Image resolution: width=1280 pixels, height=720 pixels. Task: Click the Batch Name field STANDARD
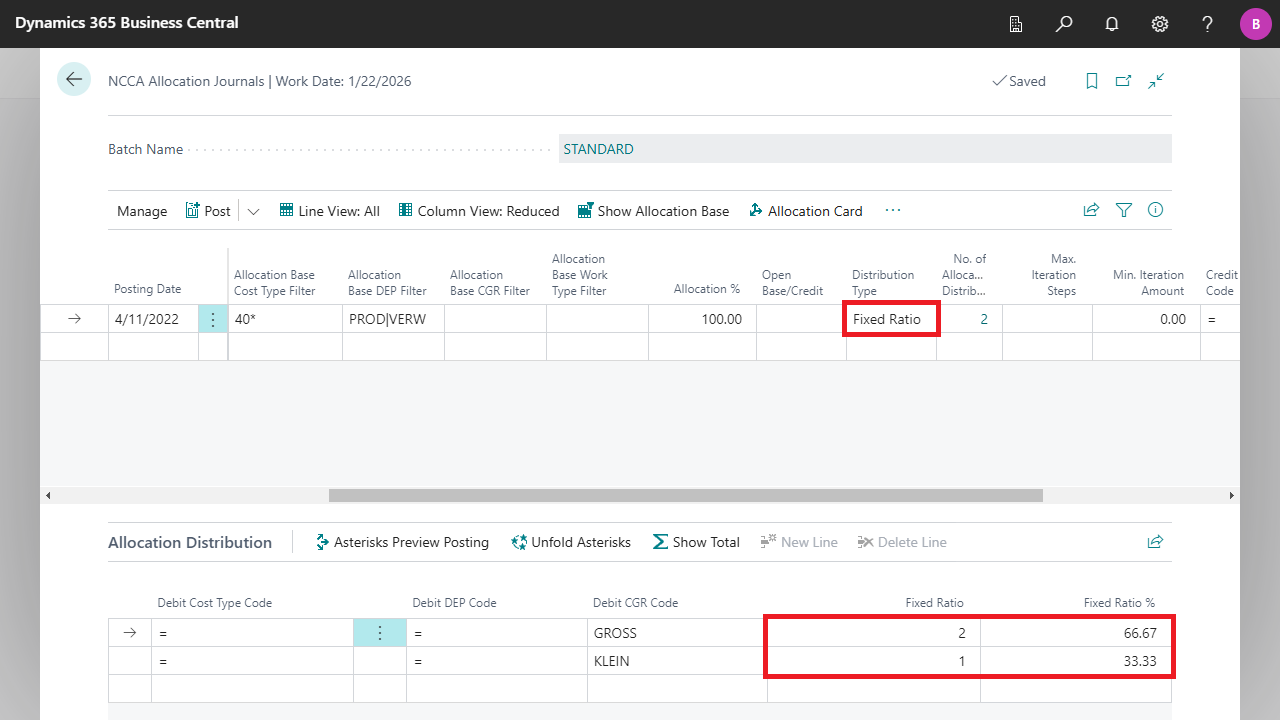[865, 149]
